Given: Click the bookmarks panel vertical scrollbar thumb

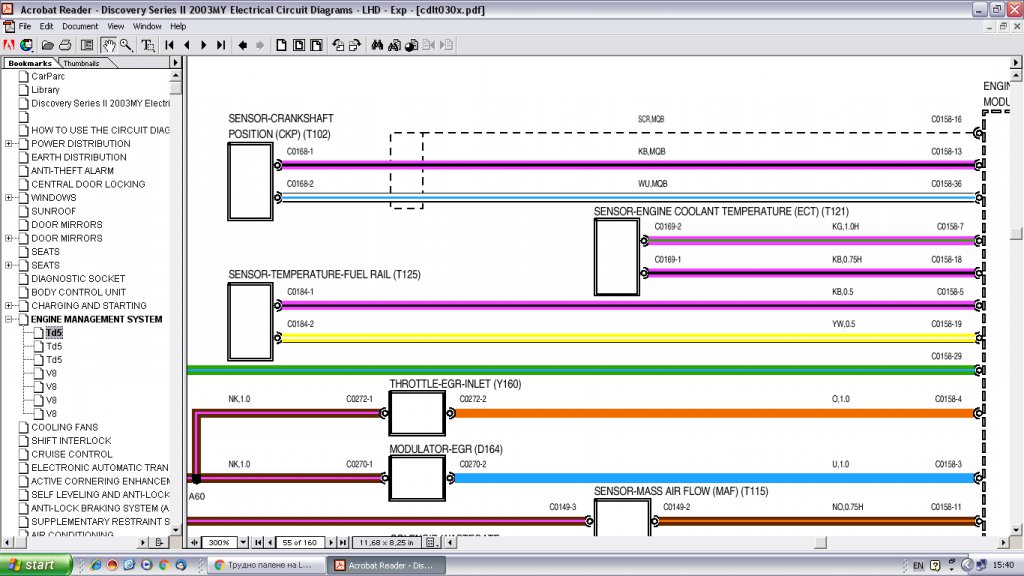Looking at the screenshot, I should tap(175, 88).
